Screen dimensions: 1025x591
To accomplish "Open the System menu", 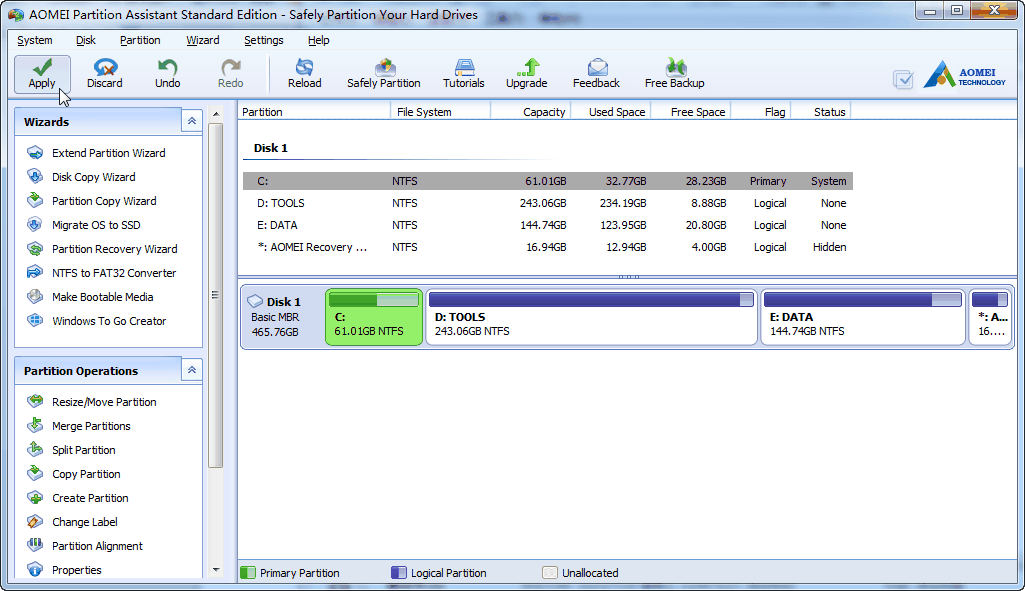I will (x=35, y=41).
